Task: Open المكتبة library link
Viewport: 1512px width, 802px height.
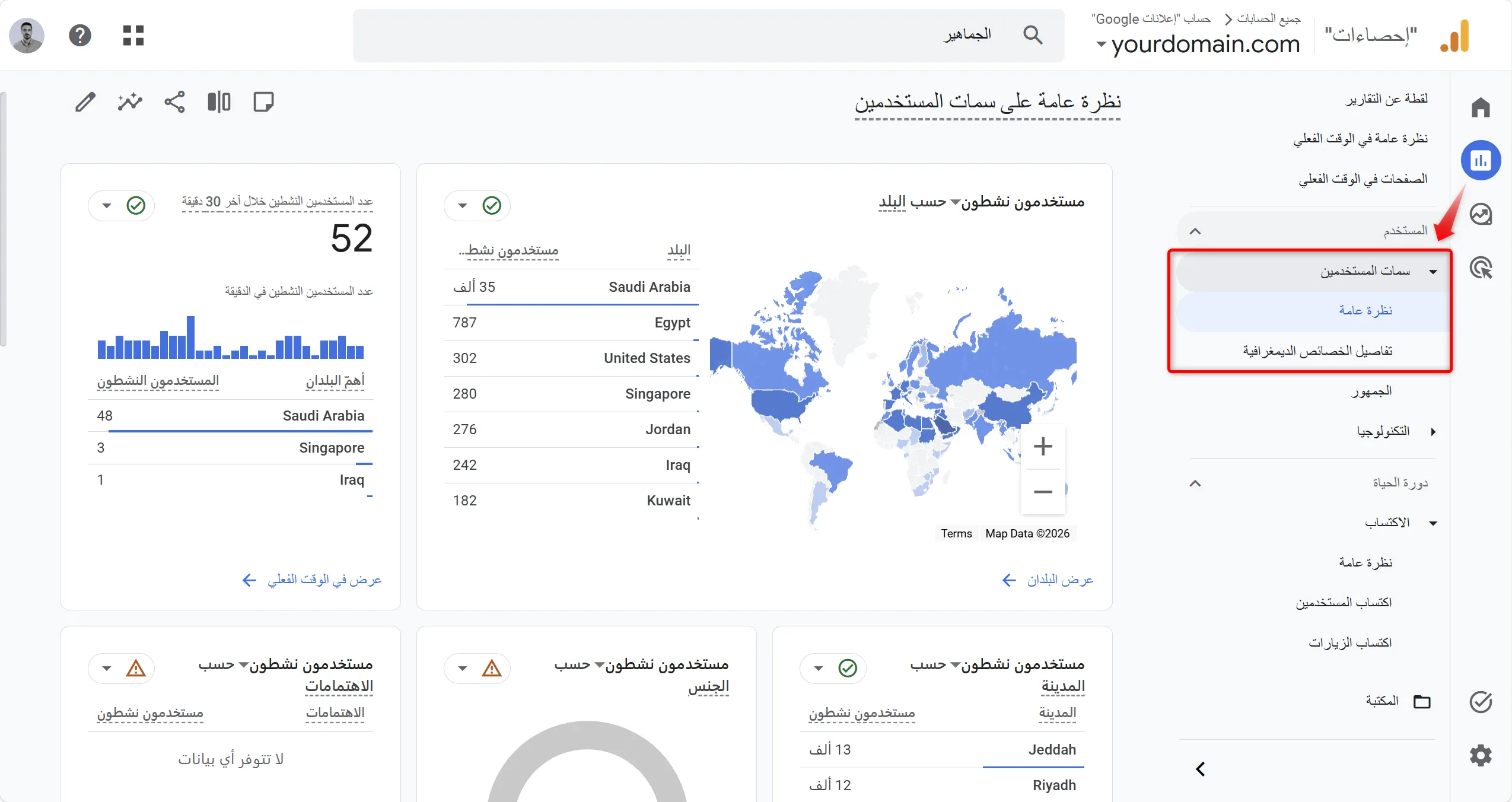Action: (1382, 701)
